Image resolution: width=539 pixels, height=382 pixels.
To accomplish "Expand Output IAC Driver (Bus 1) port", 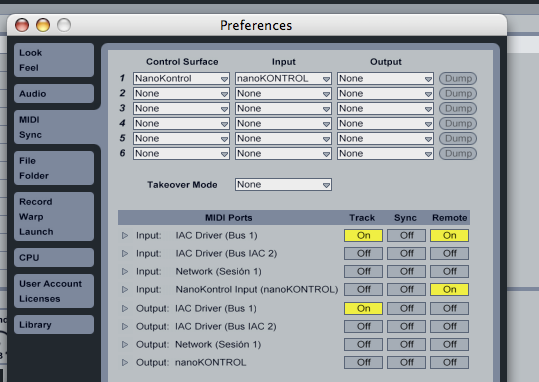I will tap(125, 308).
